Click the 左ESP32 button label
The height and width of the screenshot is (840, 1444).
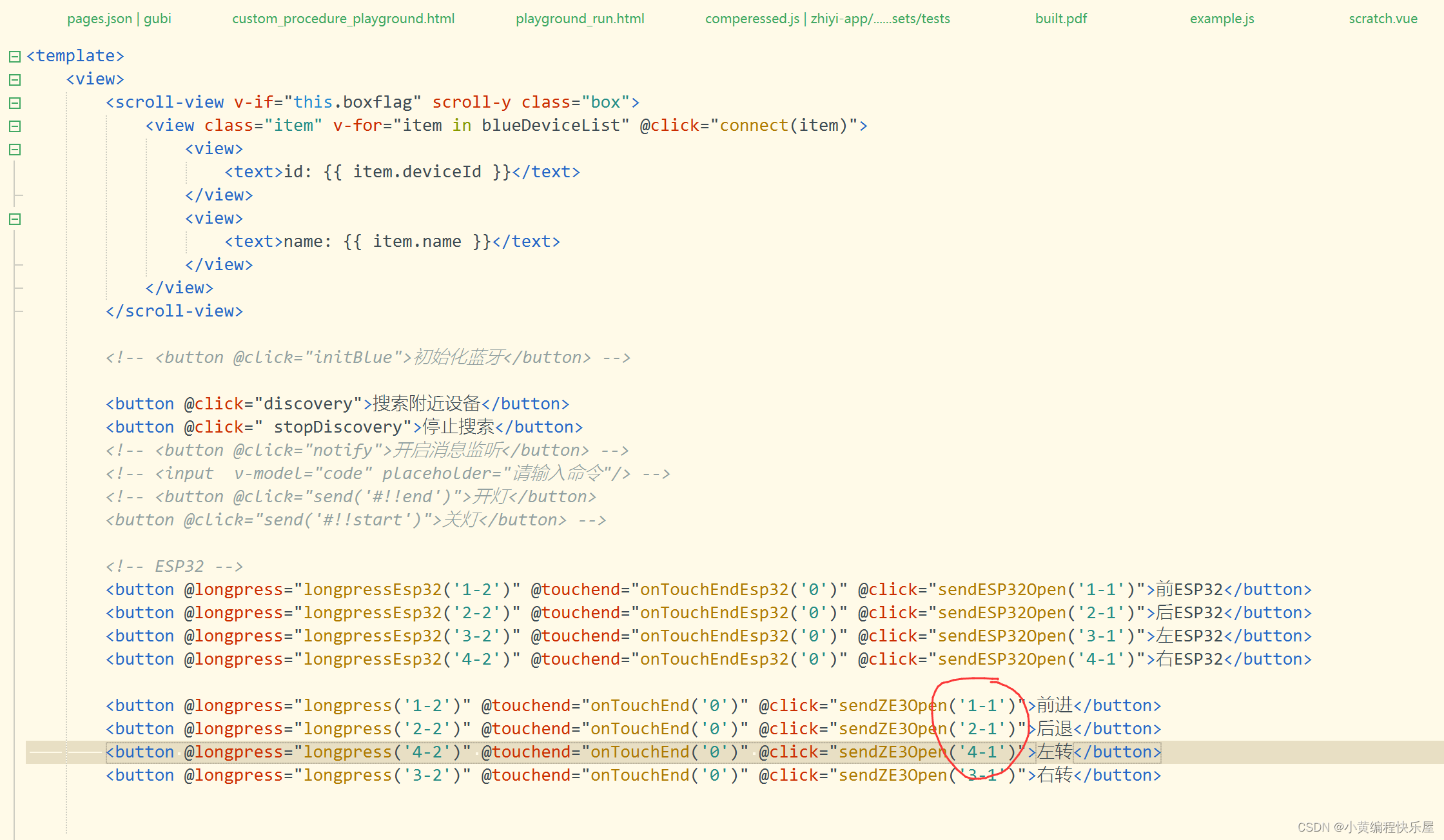(1190, 636)
